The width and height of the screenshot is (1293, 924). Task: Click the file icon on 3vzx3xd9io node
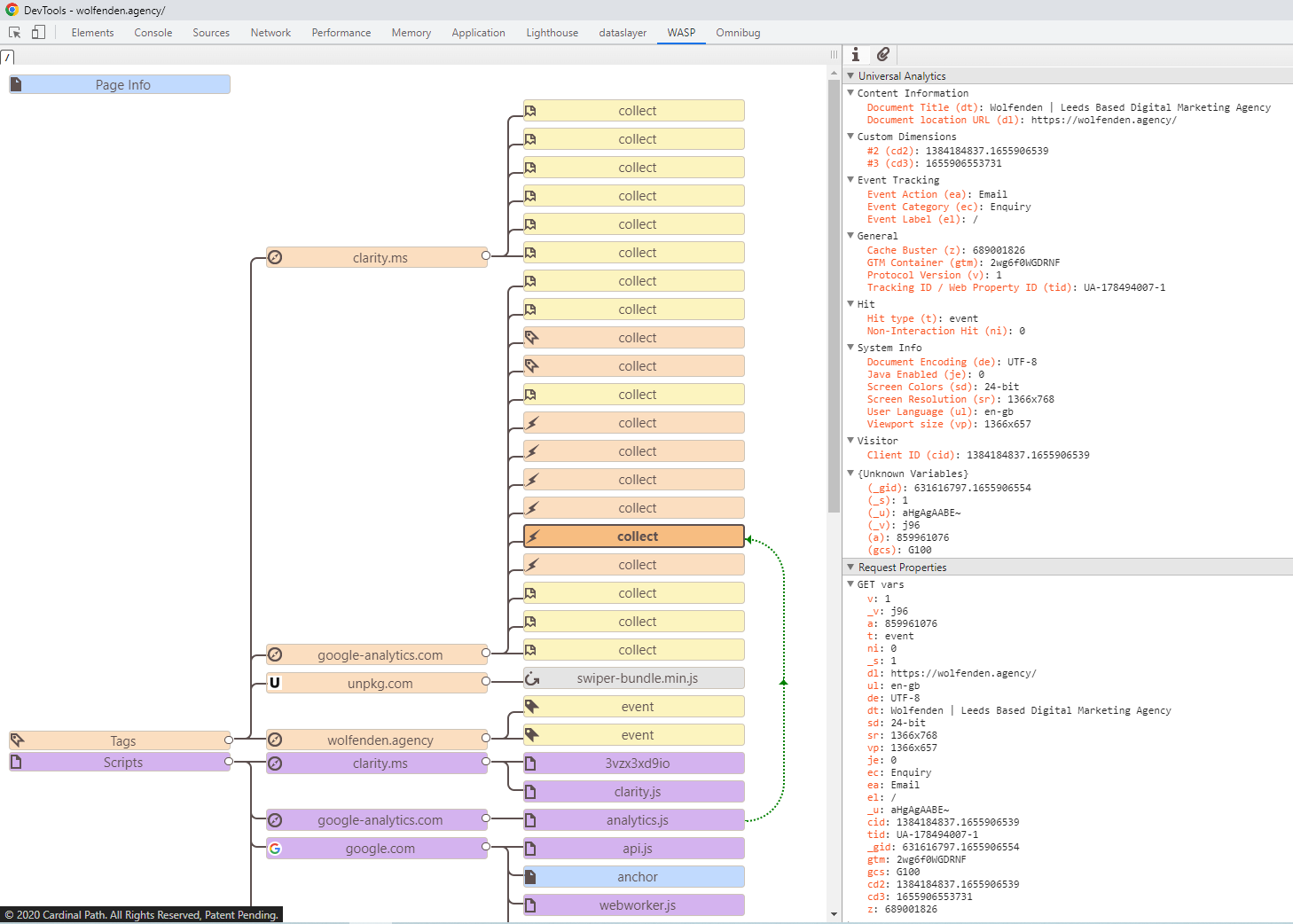tap(530, 763)
